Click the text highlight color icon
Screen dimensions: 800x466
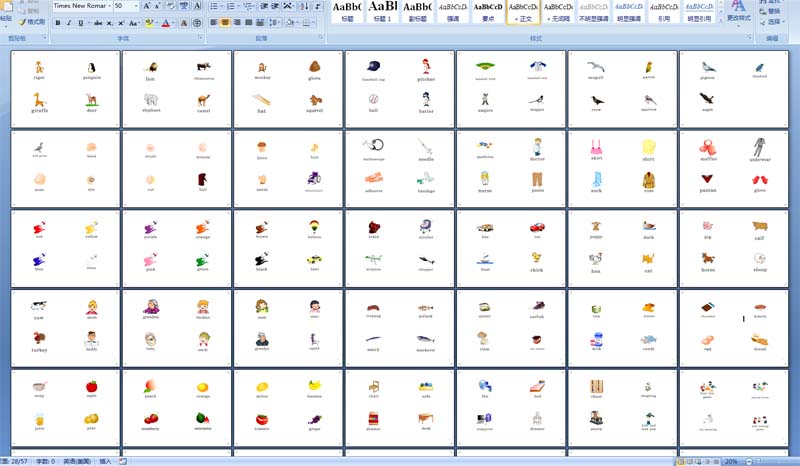point(149,23)
